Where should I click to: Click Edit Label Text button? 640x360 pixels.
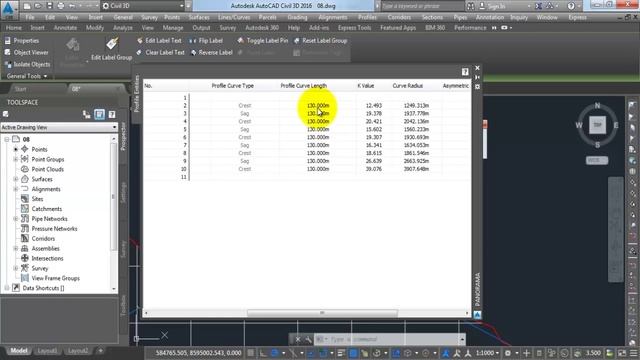point(159,41)
